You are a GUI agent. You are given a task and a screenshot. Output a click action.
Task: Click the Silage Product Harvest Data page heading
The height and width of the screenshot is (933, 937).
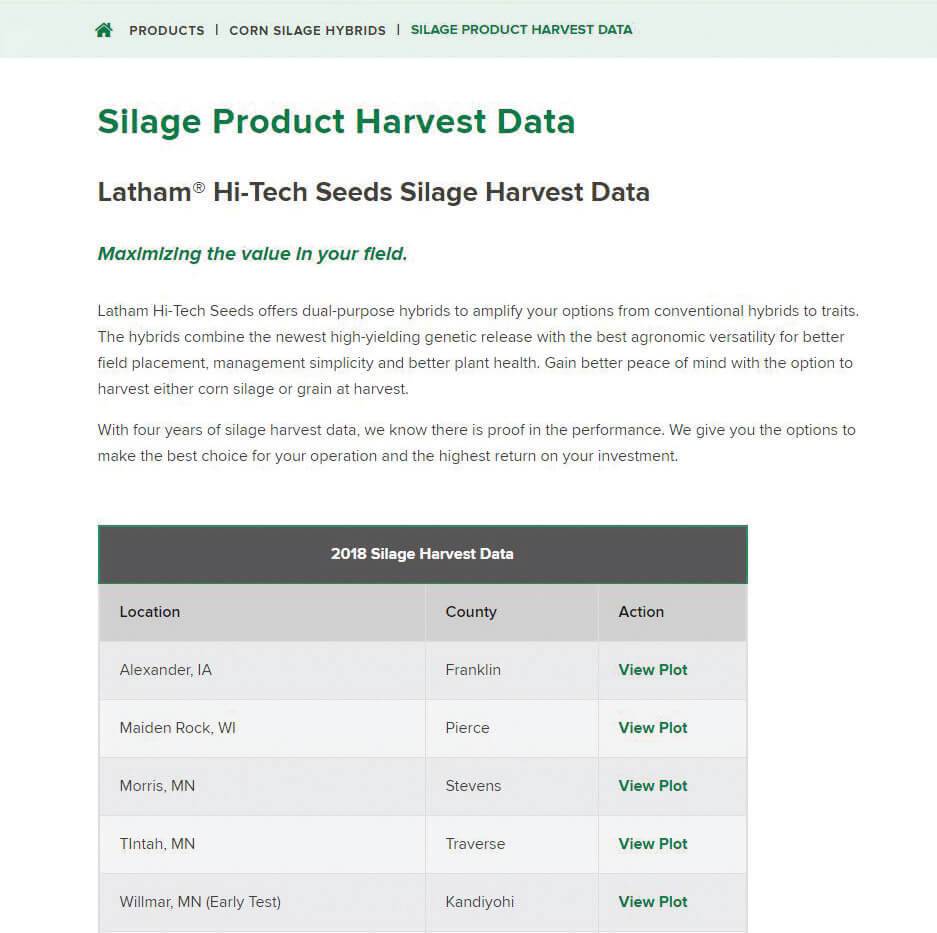click(x=336, y=122)
